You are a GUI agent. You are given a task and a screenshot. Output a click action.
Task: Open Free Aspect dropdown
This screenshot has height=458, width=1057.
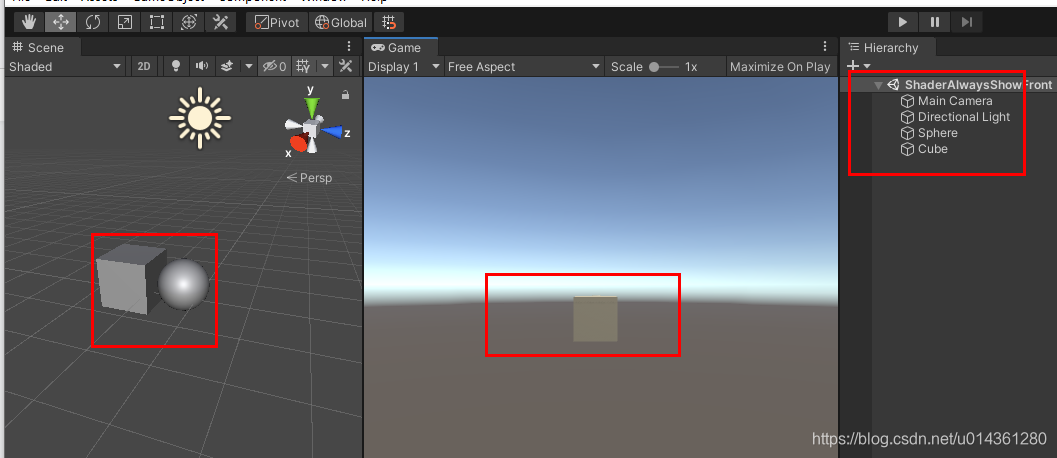pos(524,67)
